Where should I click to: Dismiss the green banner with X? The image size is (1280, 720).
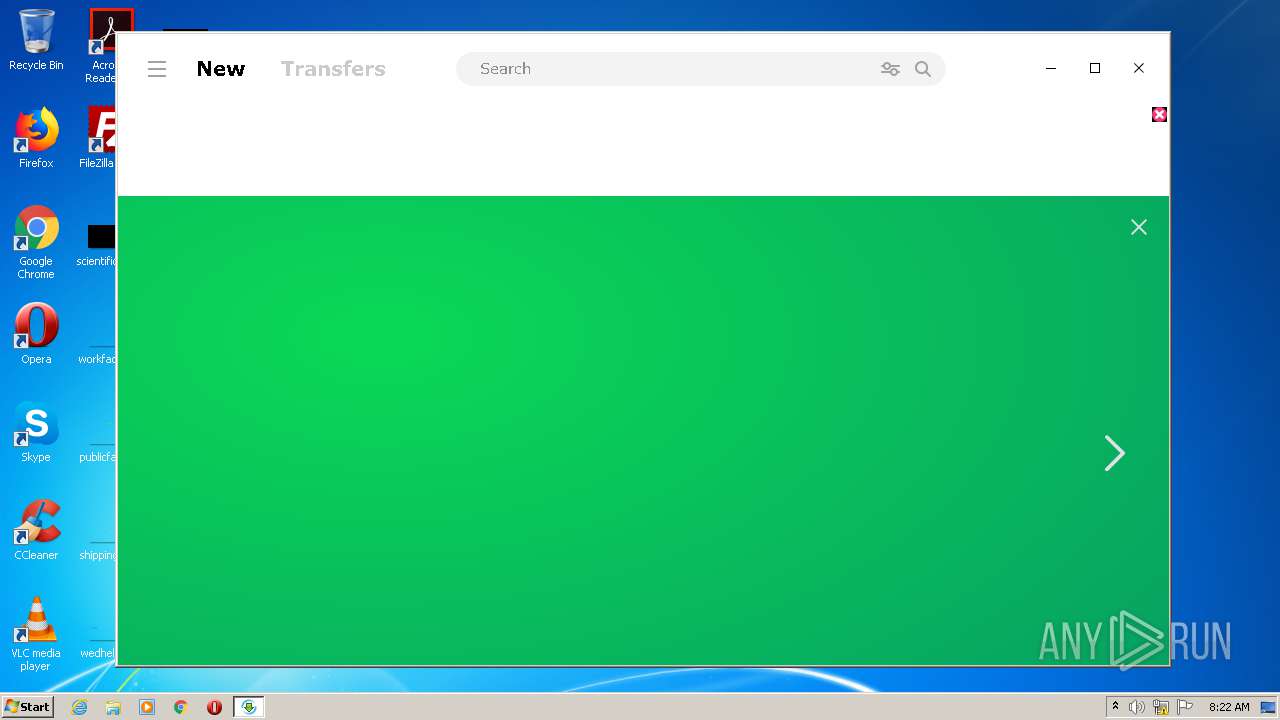(x=1139, y=227)
